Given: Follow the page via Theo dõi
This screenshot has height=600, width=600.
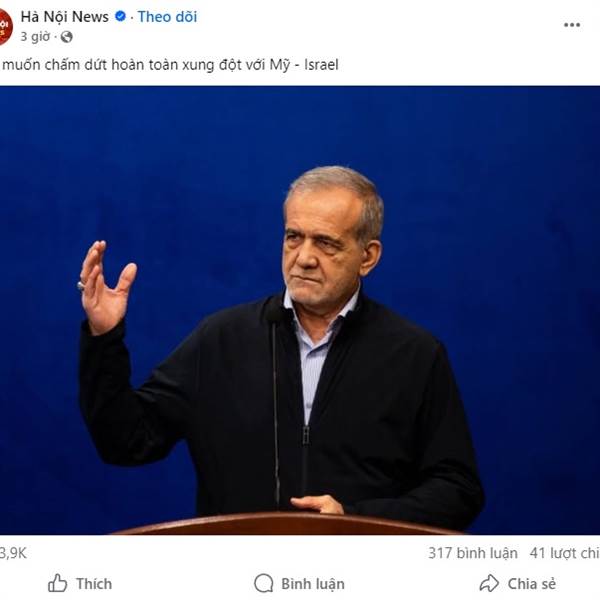Looking at the screenshot, I should 167,16.
